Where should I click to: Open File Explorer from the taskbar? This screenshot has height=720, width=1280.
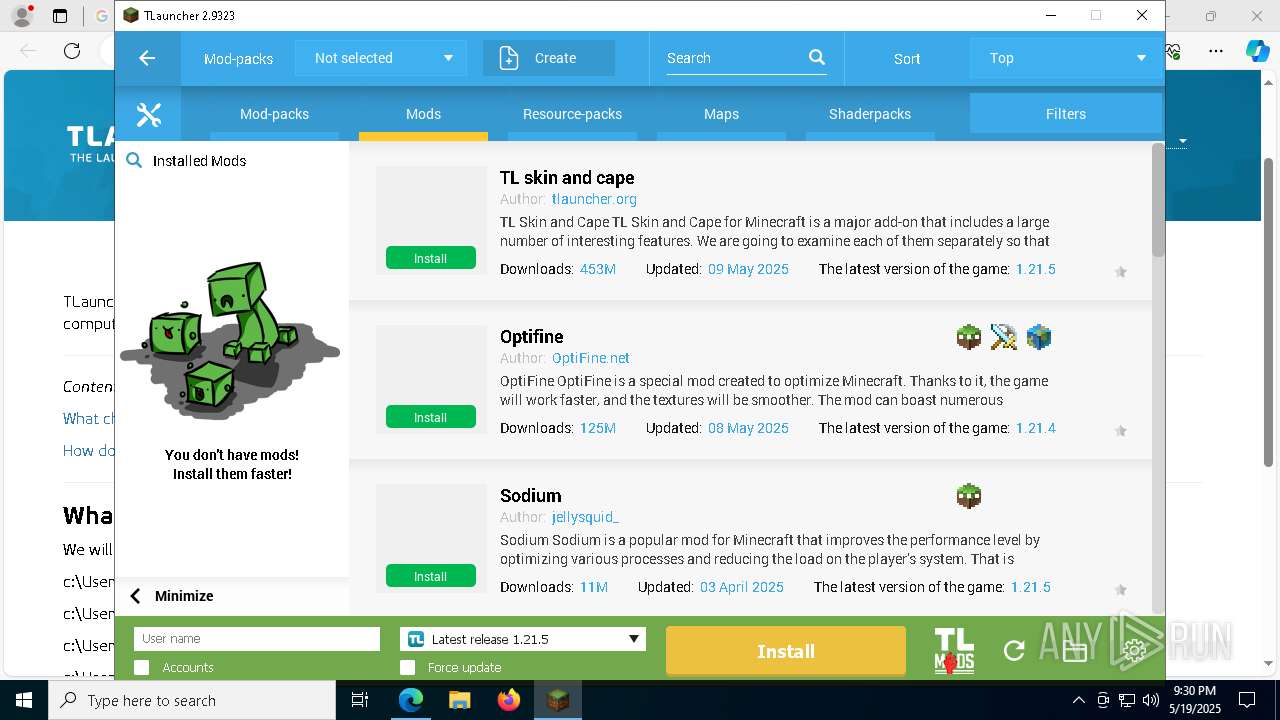(460, 700)
